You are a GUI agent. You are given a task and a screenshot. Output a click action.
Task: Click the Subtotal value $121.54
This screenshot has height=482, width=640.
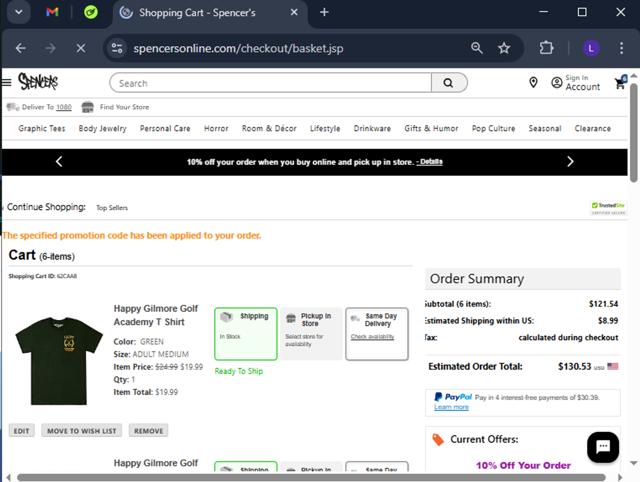click(603, 304)
